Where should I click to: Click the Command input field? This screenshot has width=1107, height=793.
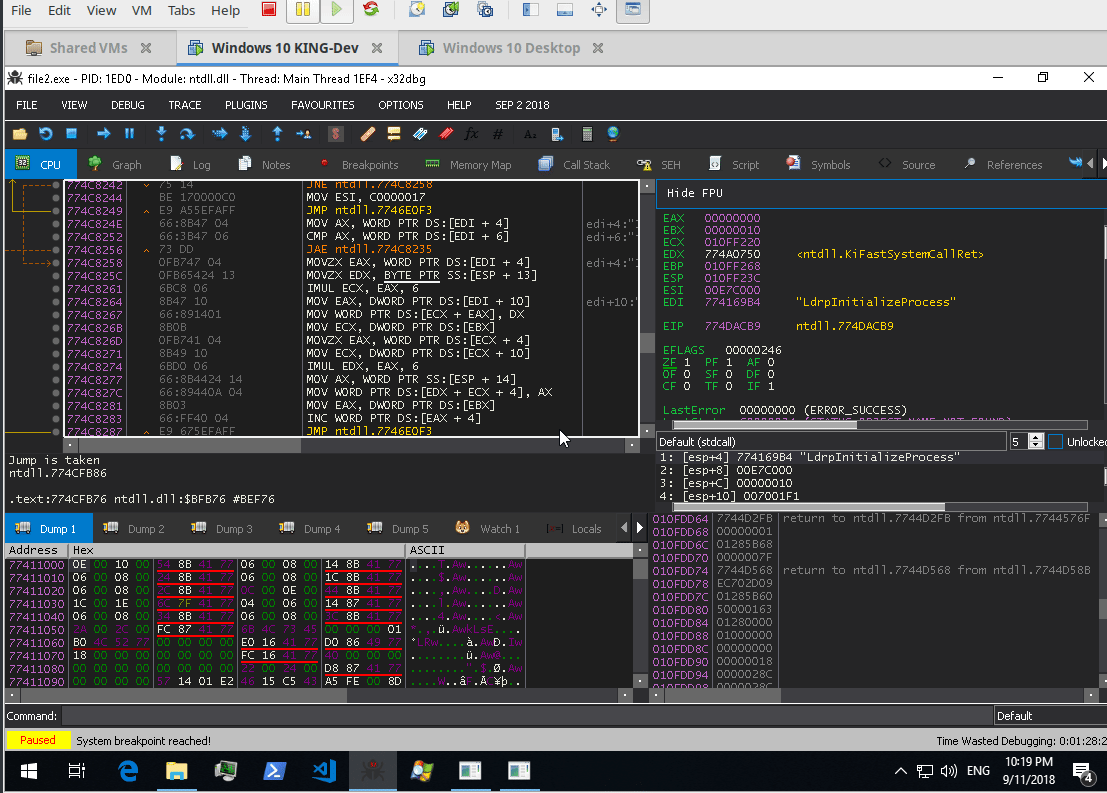[526, 716]
